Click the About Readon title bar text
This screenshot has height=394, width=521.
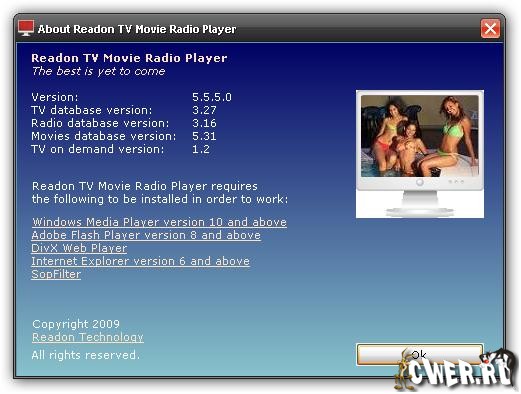[137, 29]
